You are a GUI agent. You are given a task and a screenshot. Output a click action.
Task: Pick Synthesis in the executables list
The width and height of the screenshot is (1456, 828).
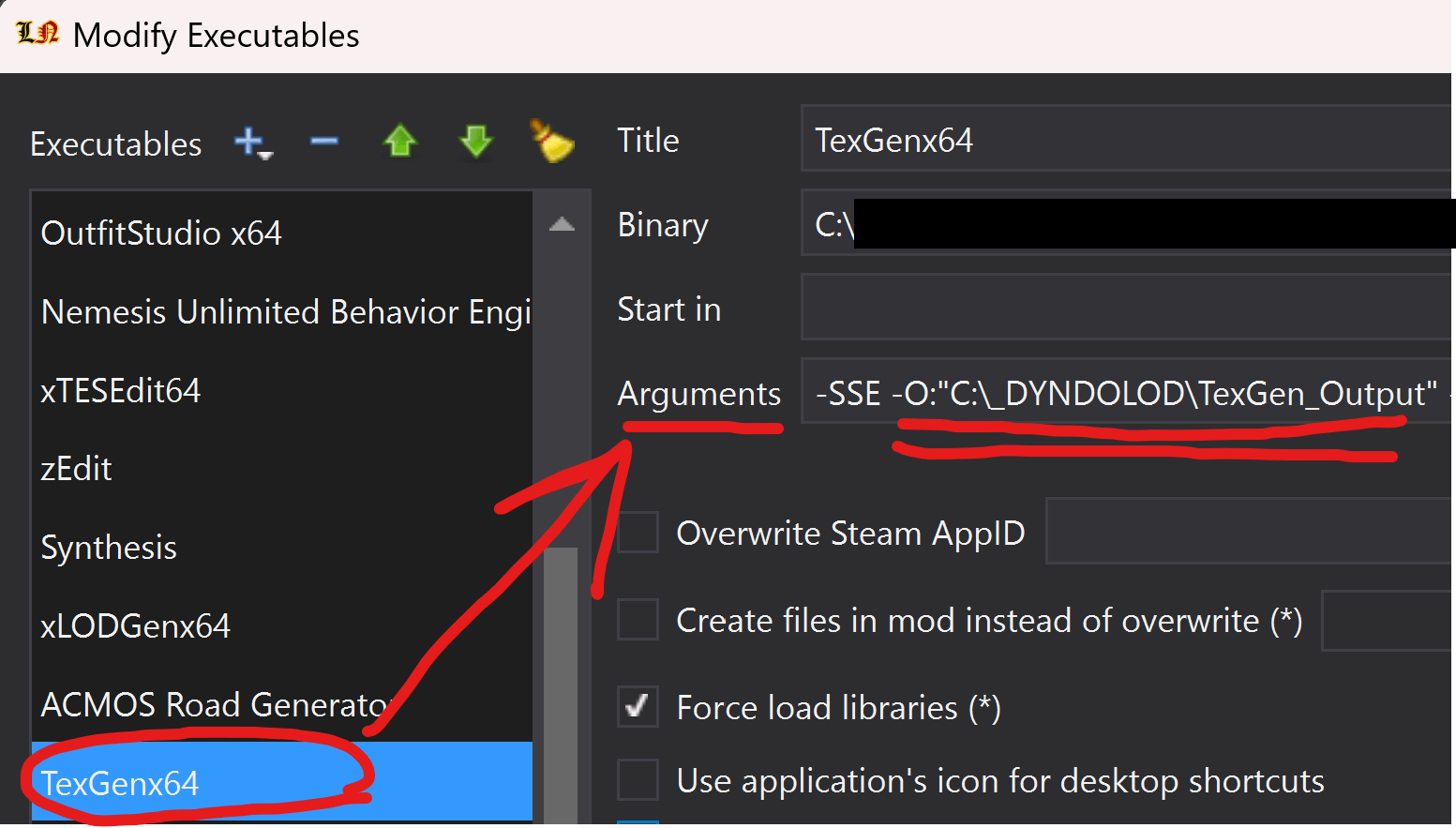tap(109, 548)
